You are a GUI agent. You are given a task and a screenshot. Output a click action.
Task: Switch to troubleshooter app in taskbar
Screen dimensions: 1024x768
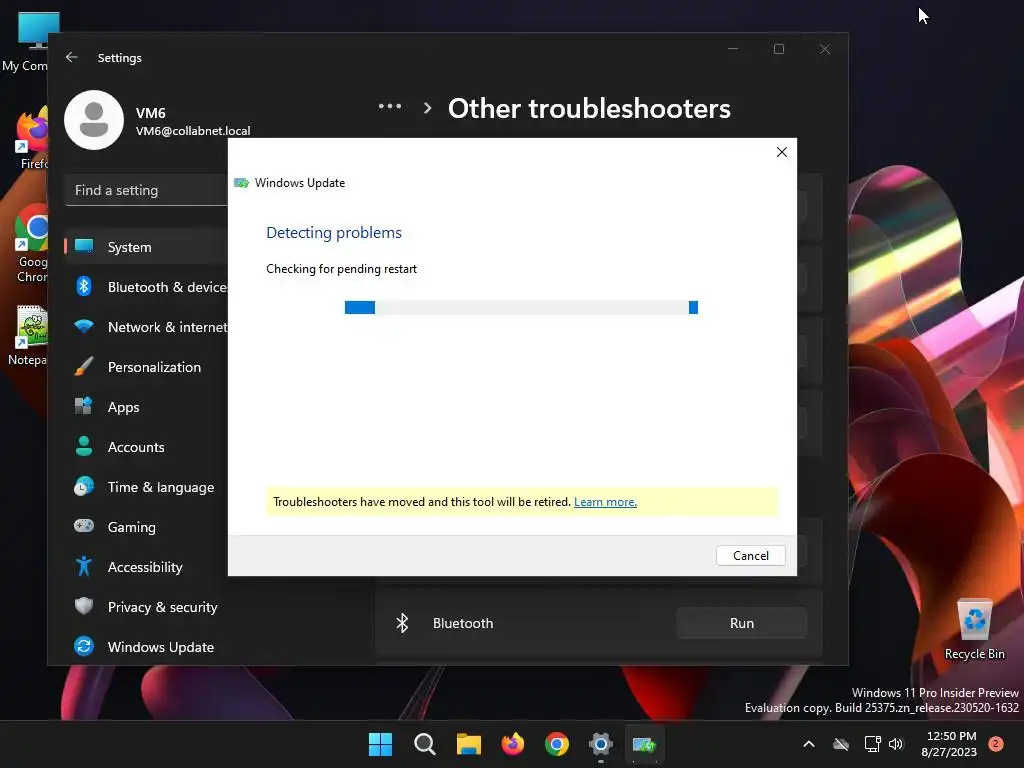[x=645, y=744]
